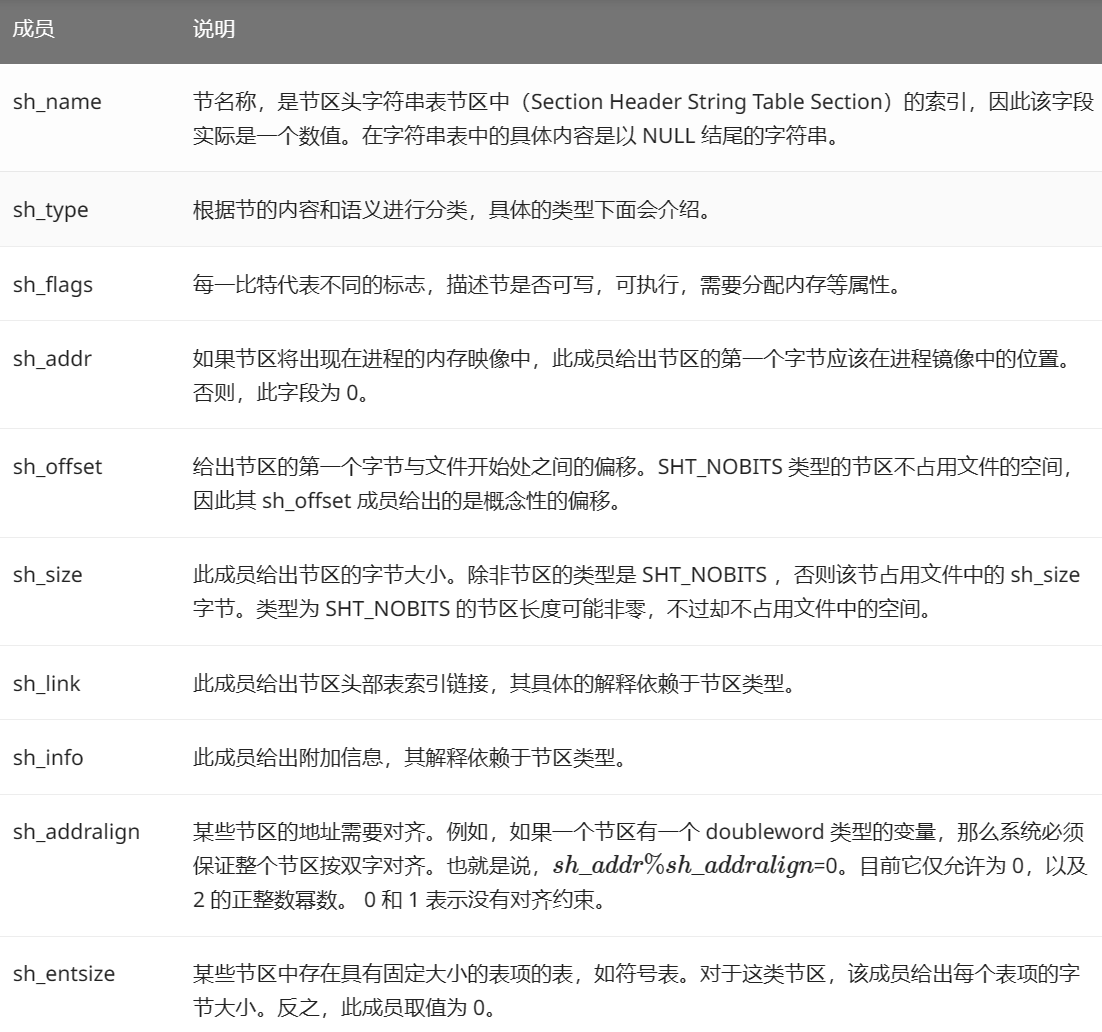Click the 说明 column header
Screen dimensions: 1102x1032
tap(214, 29)
